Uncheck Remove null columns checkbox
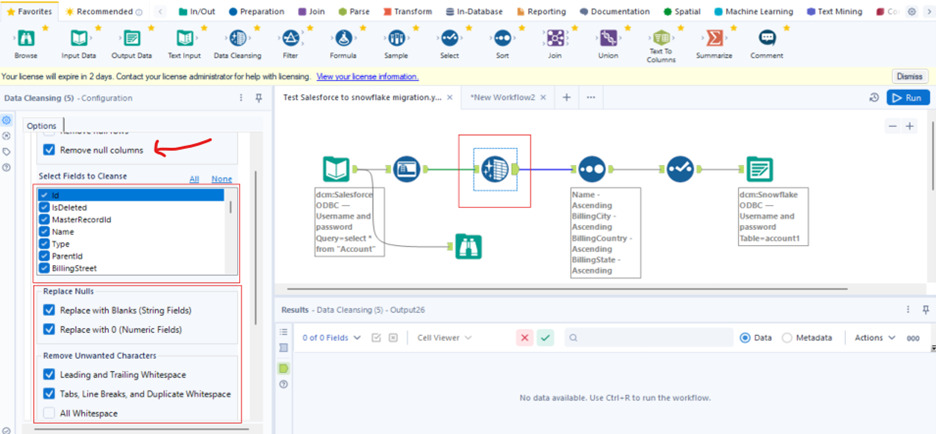936x434 pixels. click(x=49, y=150)
